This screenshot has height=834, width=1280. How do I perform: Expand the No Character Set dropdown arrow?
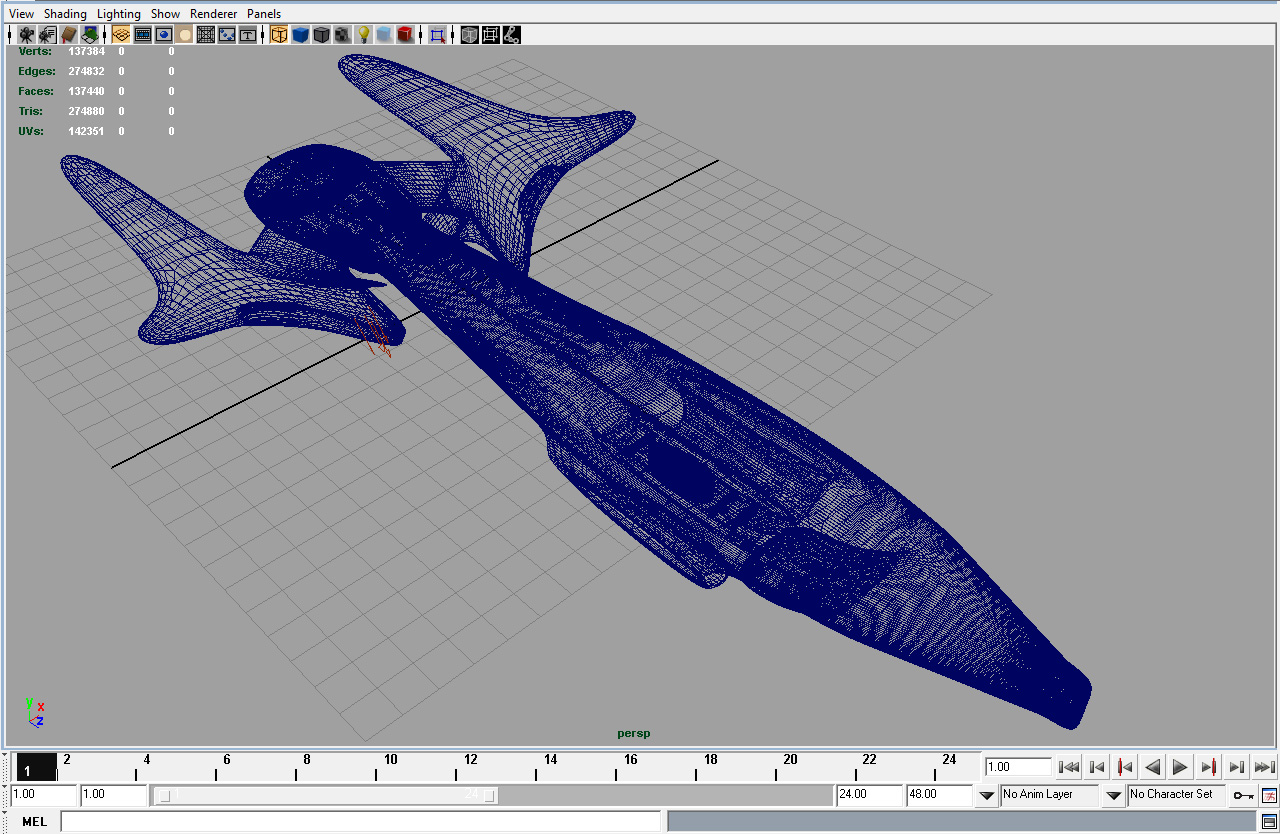[x=1113, y=796]
